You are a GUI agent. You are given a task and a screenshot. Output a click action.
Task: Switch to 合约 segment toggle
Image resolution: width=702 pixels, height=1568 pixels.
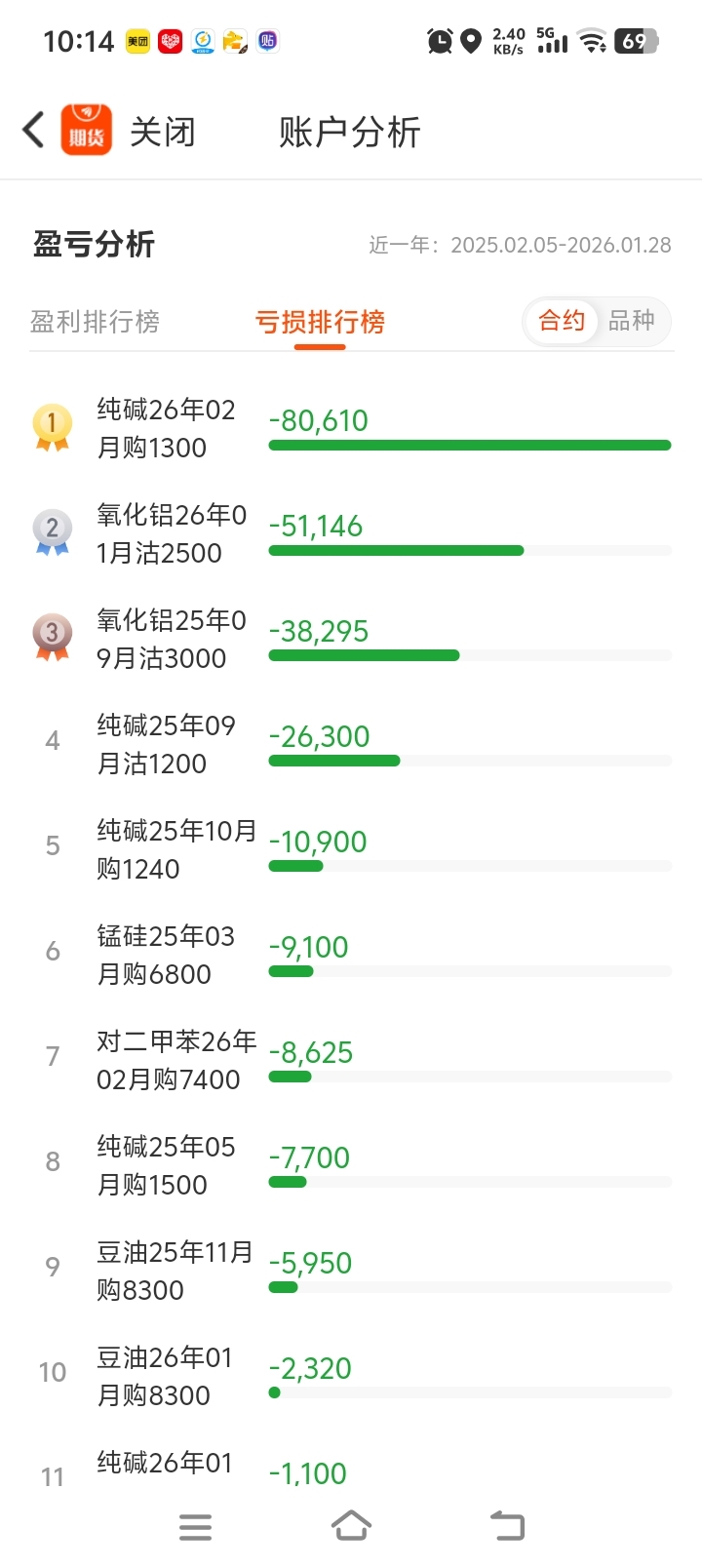tap(562, 321)
